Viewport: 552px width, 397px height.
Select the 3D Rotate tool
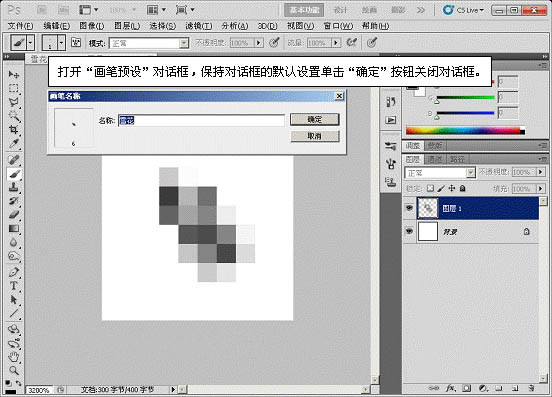tap(14, 330)
